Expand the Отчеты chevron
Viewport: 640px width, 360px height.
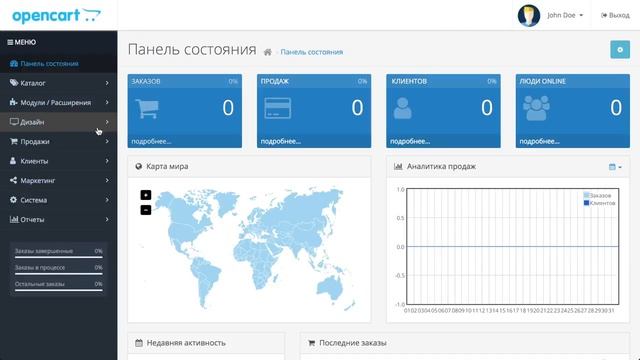[107, 219]
